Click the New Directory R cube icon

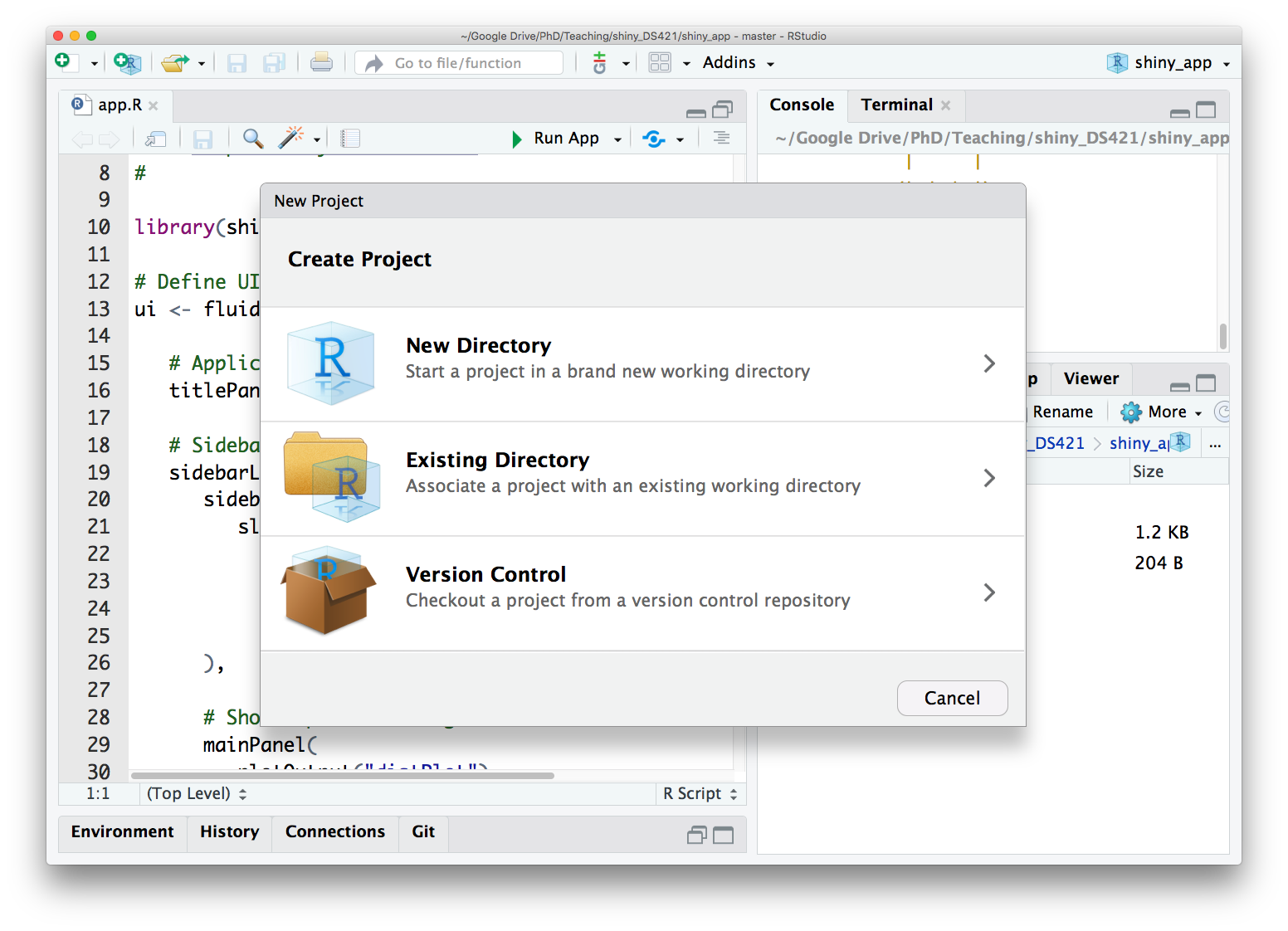(330, 363)
